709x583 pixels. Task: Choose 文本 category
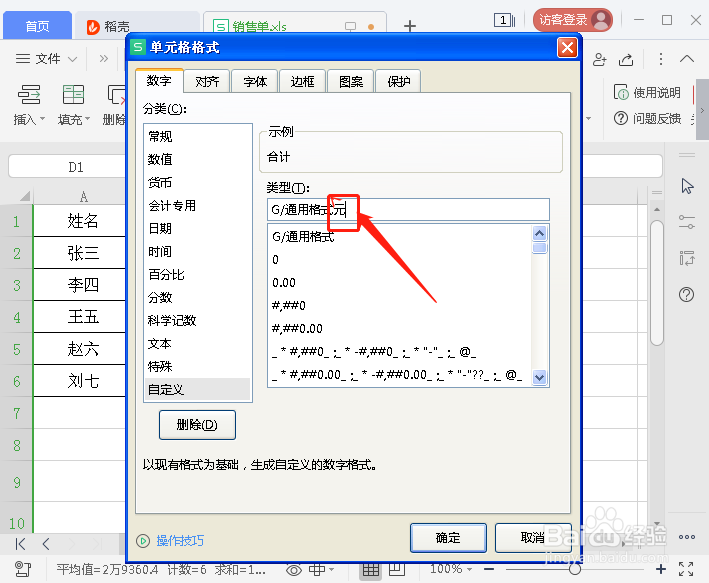(197, 343)
